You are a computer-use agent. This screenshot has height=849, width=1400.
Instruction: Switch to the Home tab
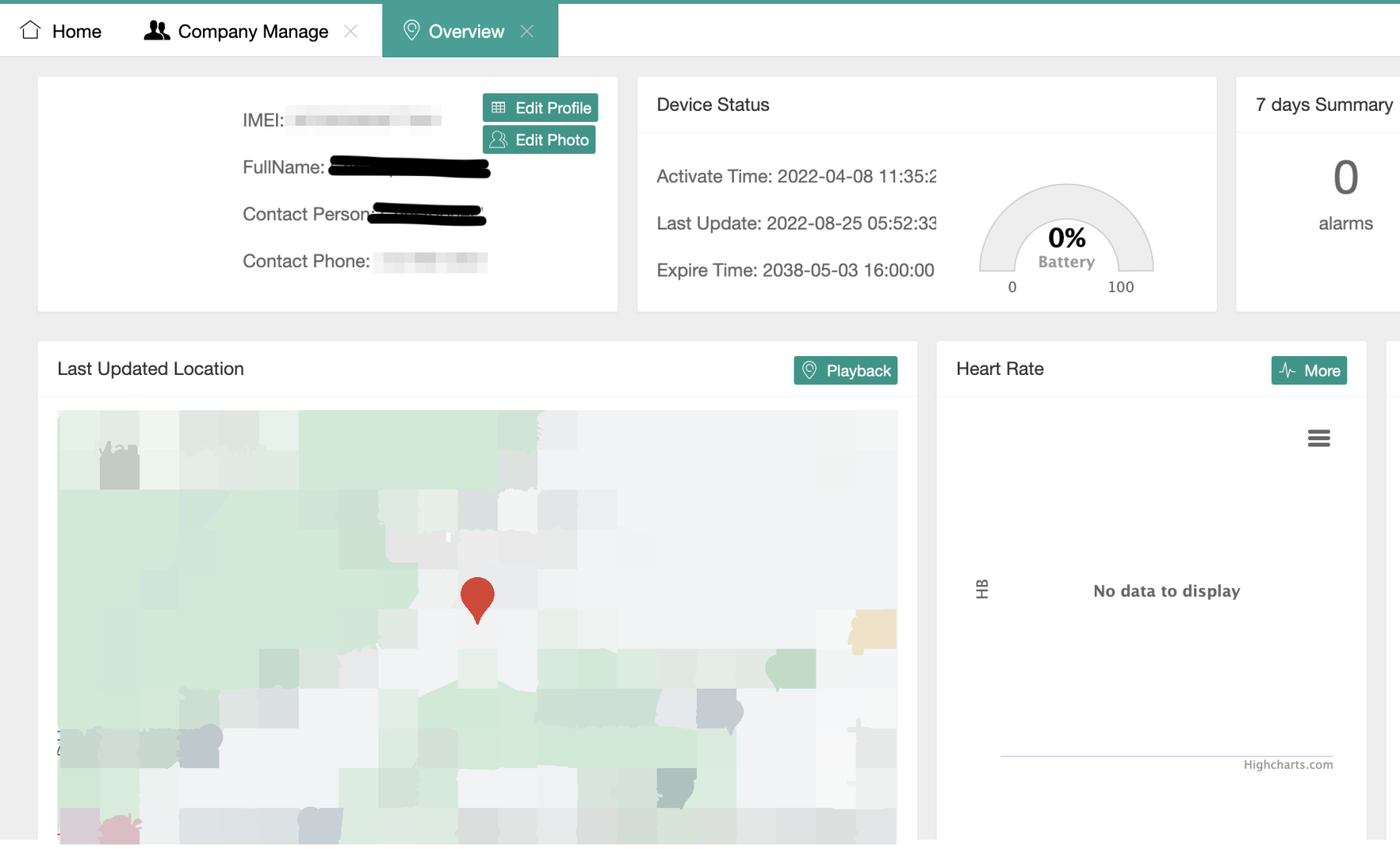point(76,31)
